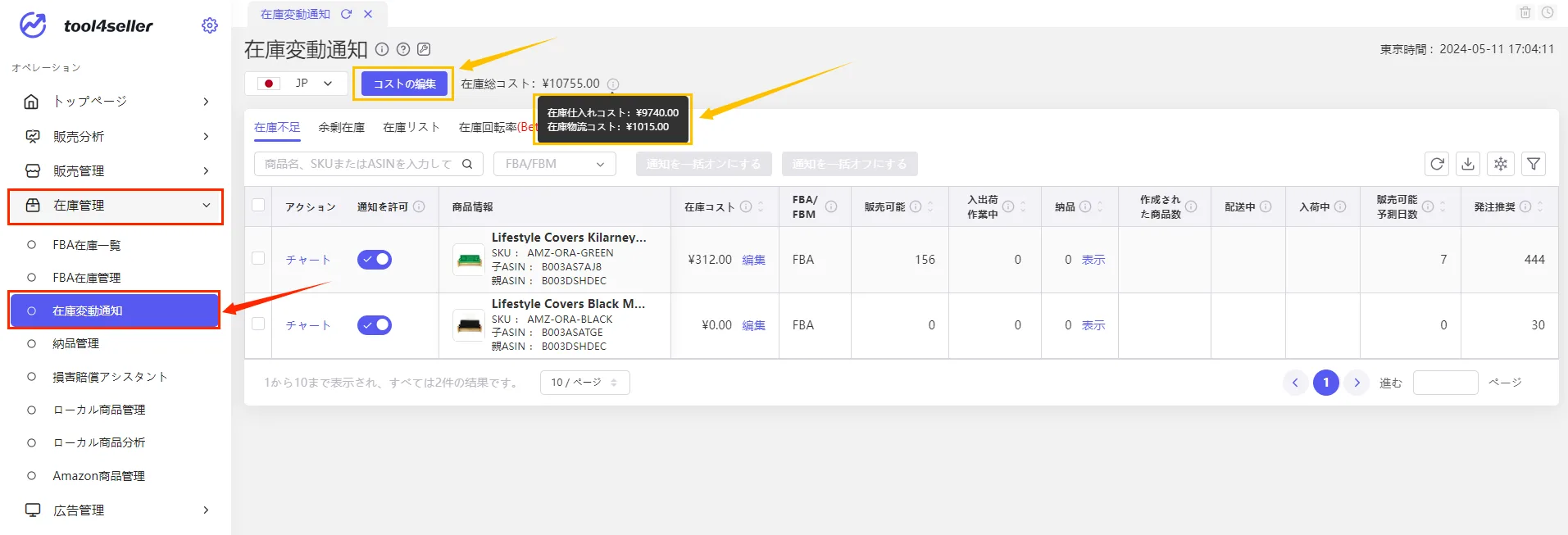
Task: Click the コストの編集 button
Action: coord(404,84)
